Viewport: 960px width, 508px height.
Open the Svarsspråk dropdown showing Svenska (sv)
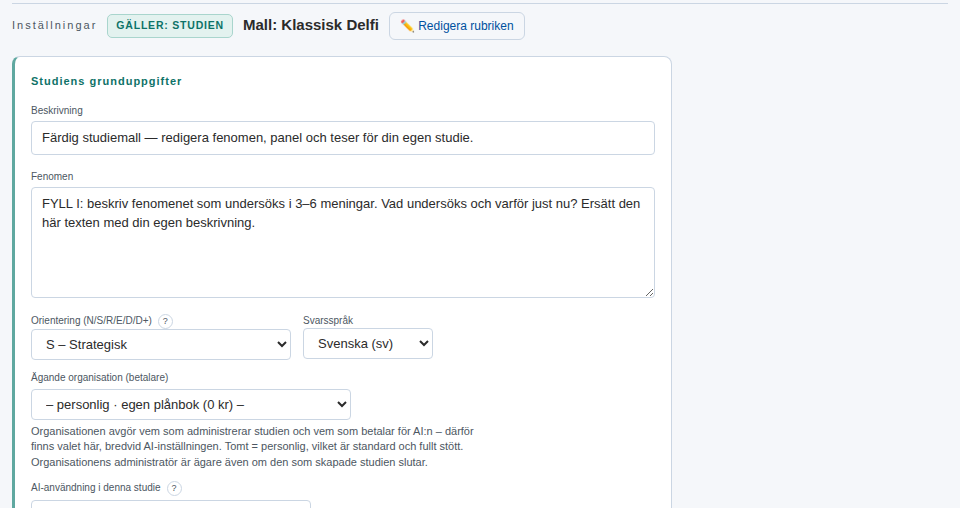368,343
